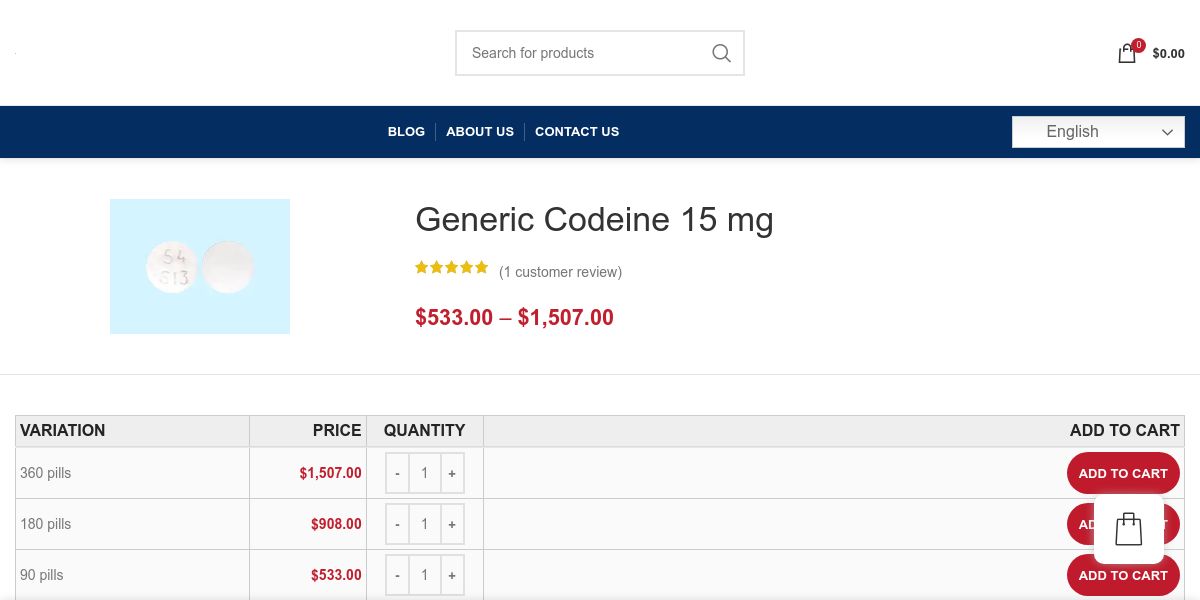Decrease quantity for 90 pills
The width and height of the screenshot is (1200, 600).
click(x=397, y=575)
